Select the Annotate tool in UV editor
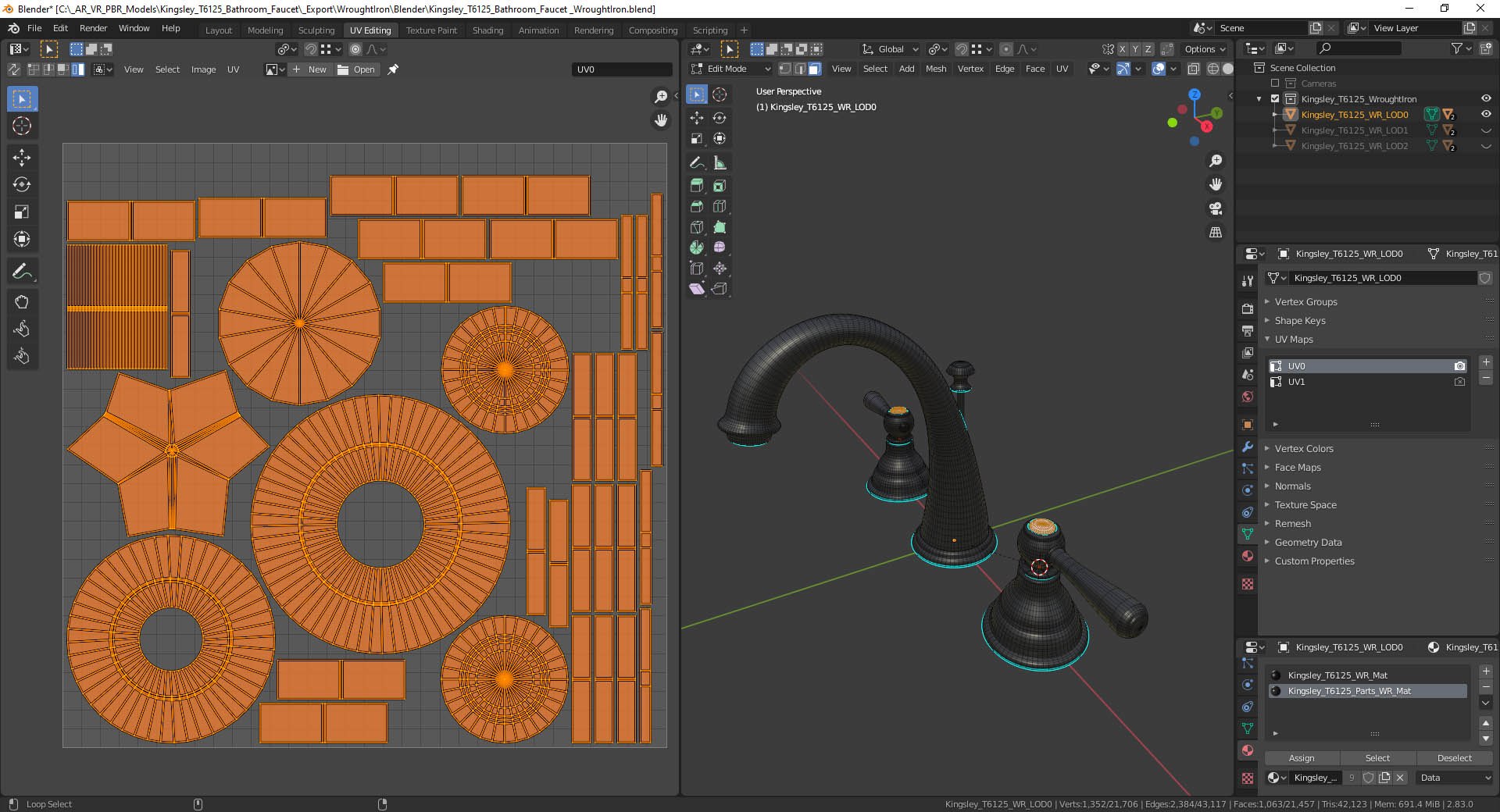 22,272
